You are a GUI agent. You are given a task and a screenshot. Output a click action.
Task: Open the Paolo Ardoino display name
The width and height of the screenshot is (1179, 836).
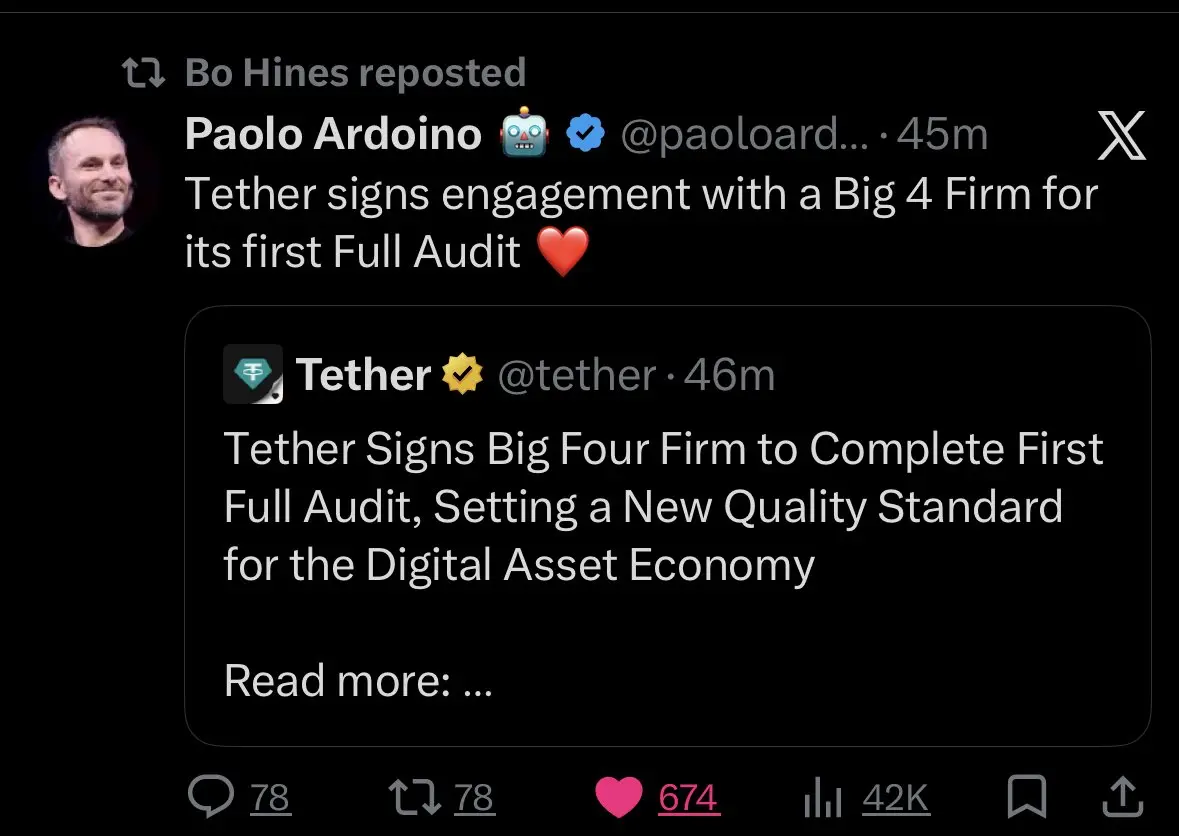pyautogui.click(x=333, y=134)
